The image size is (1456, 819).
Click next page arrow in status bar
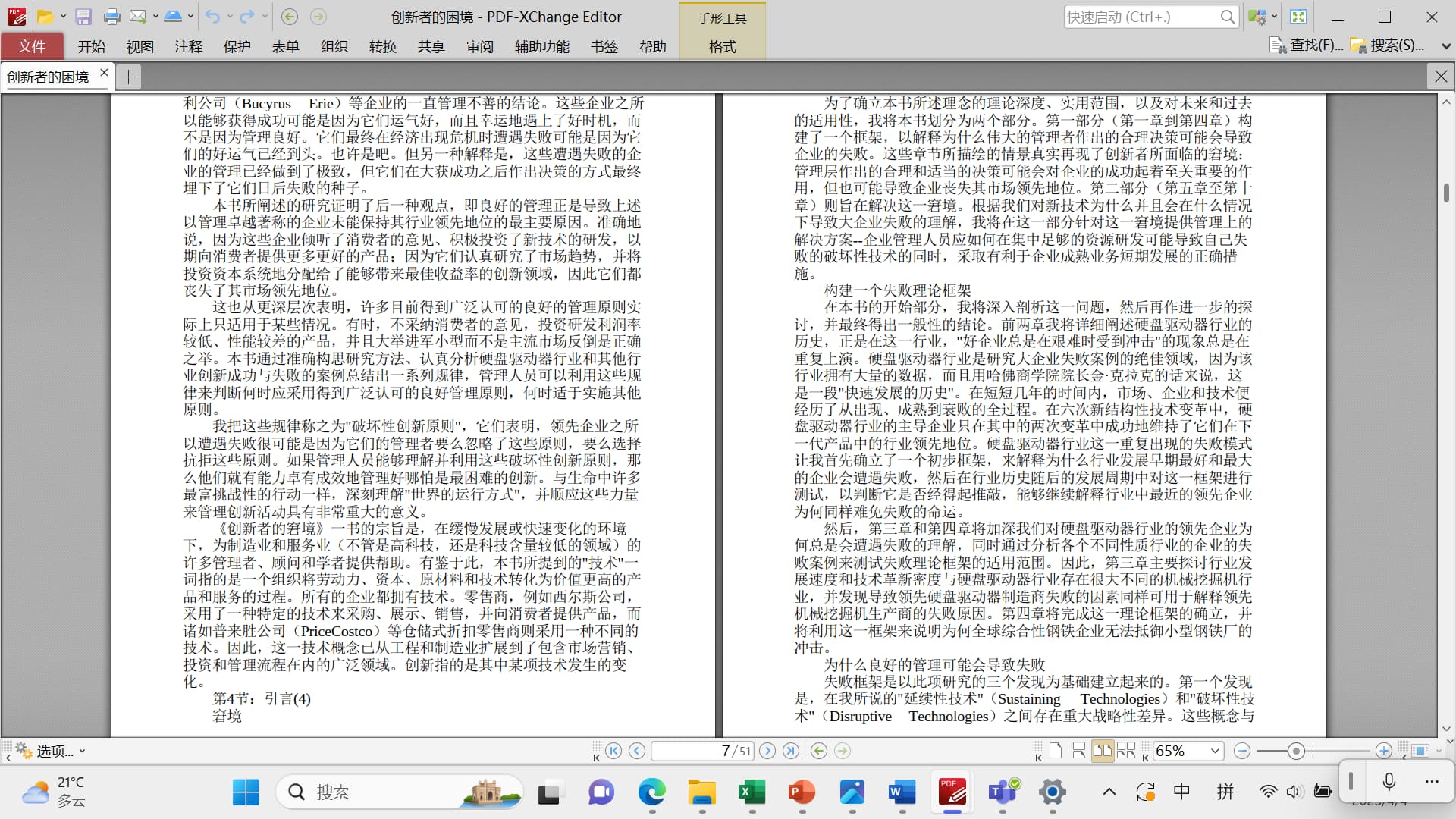tap(767, 751)
